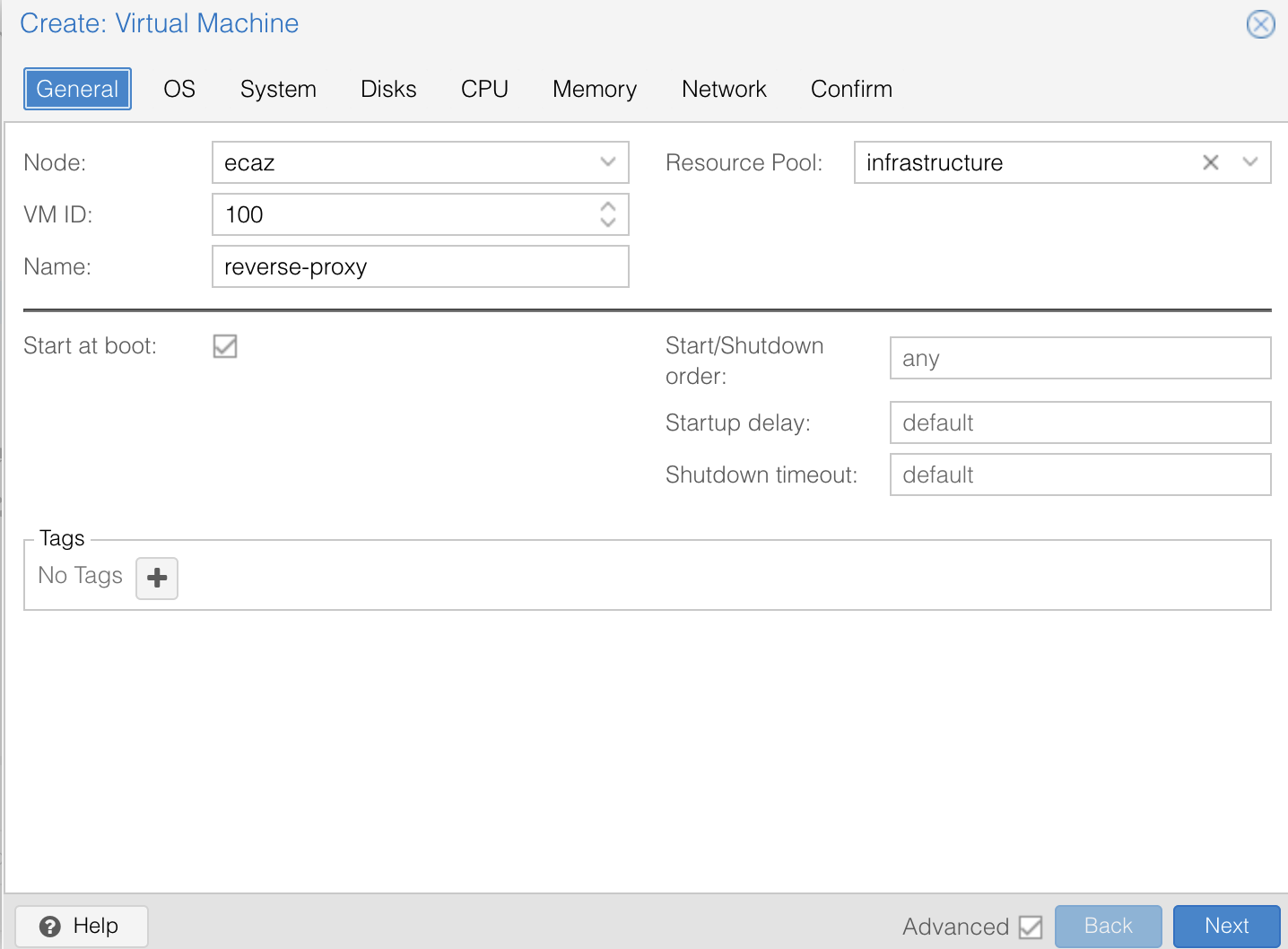Increase VM ID with the up arrow
1288x949 pixels.
pos(608,206)
